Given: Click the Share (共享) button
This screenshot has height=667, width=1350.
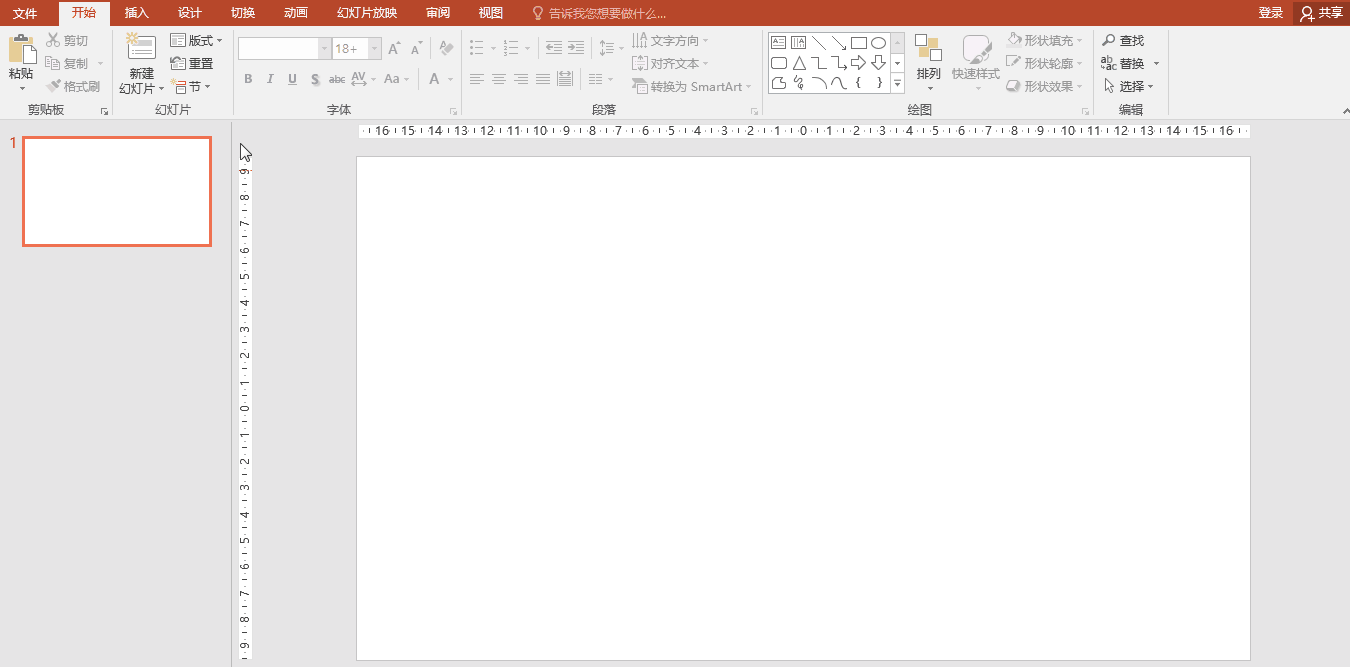Looking at the screenshot, I should coord(1321,13).
